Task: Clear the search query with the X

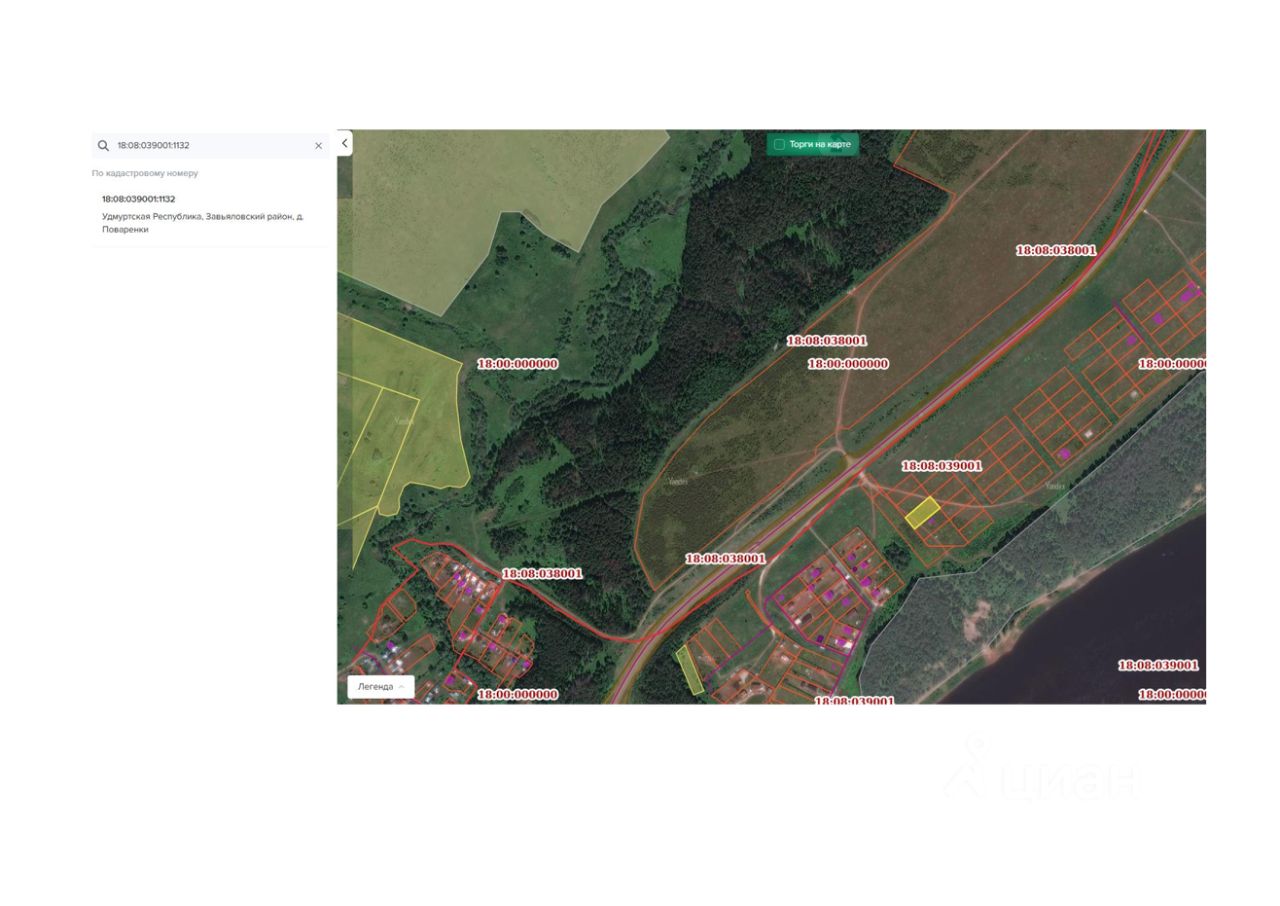Action: [319, 146]
